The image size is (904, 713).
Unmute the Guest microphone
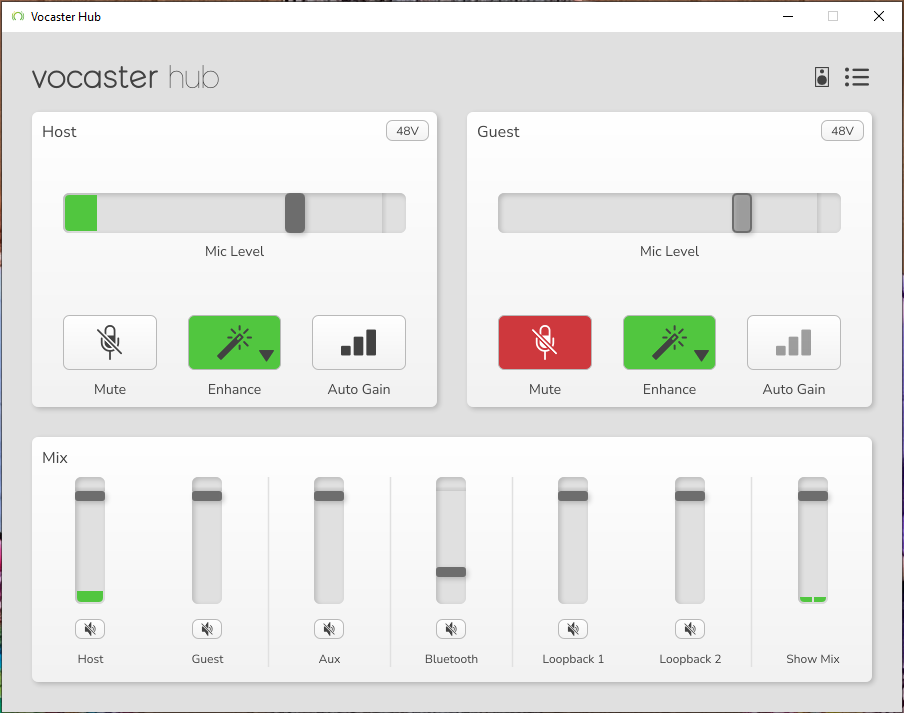[544, 341]
